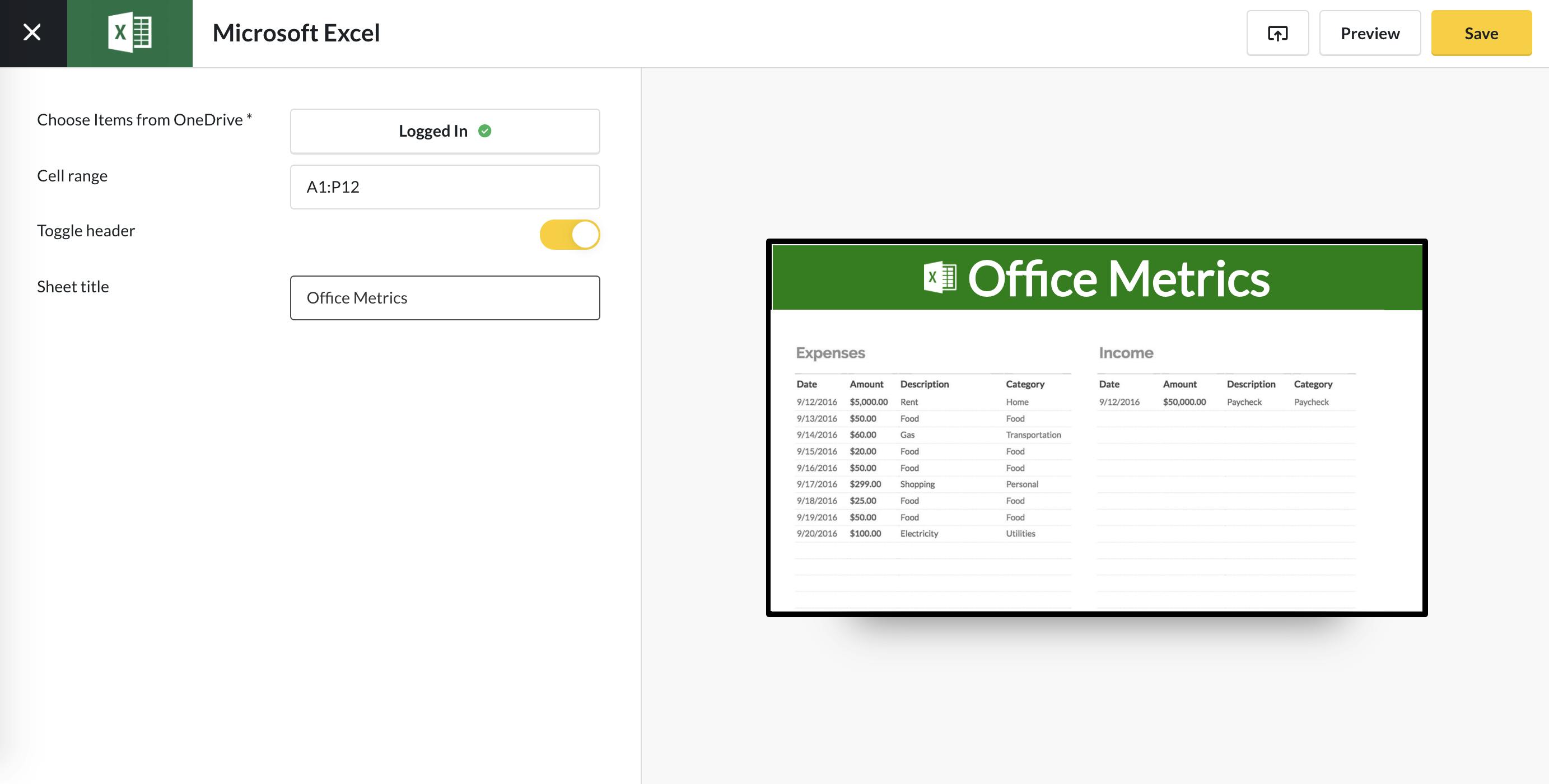Click the 'Rent' description cell

tap(908, 402)
